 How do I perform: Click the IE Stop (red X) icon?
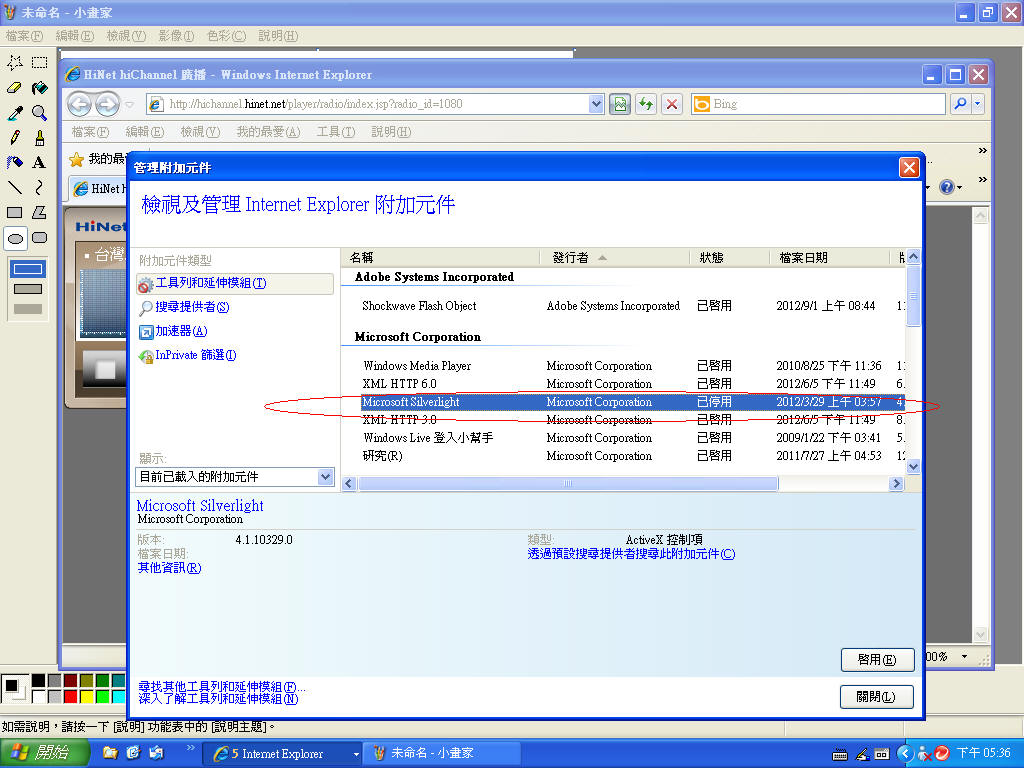[672, 104]
